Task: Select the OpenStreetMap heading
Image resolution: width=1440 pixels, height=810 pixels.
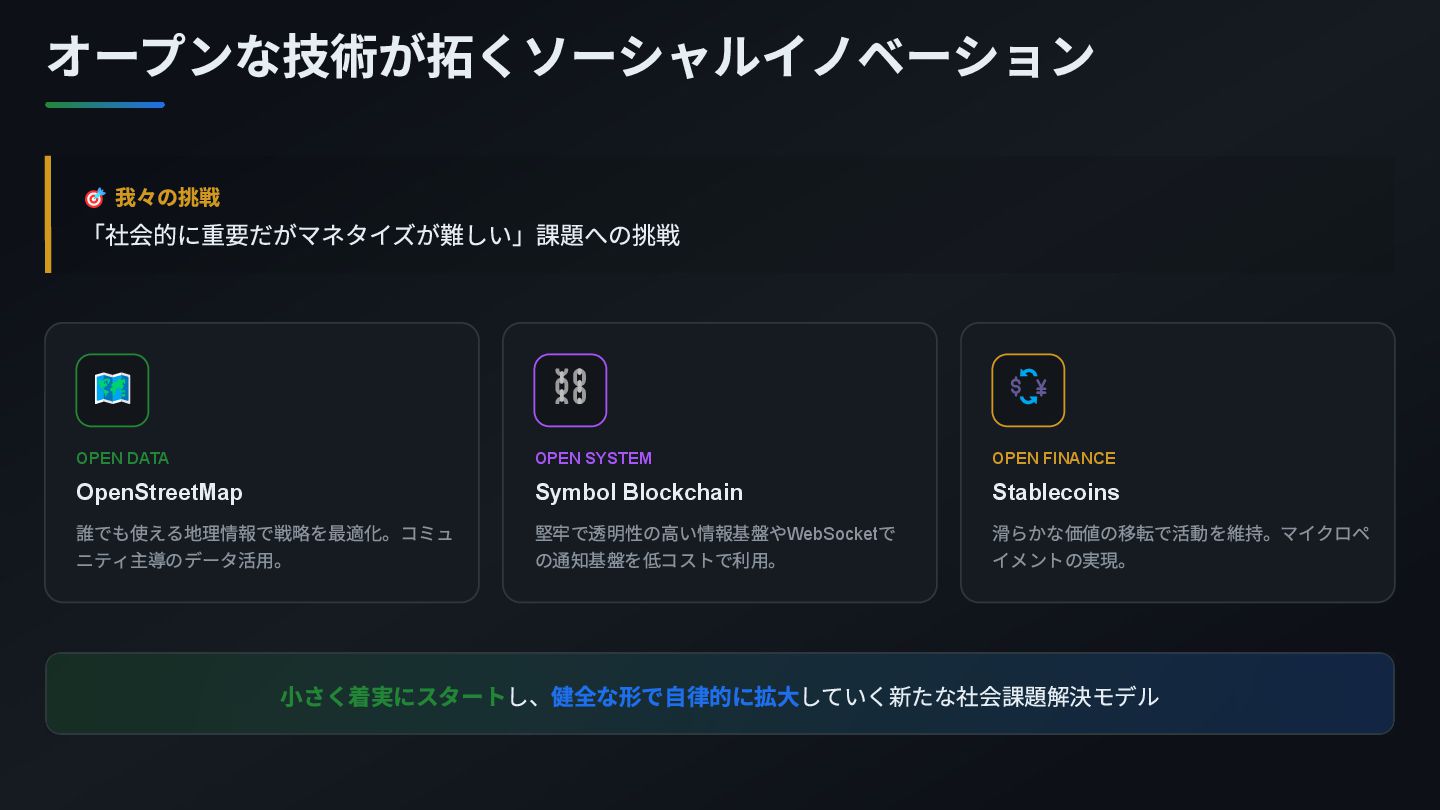Action: tap(159, 492)
